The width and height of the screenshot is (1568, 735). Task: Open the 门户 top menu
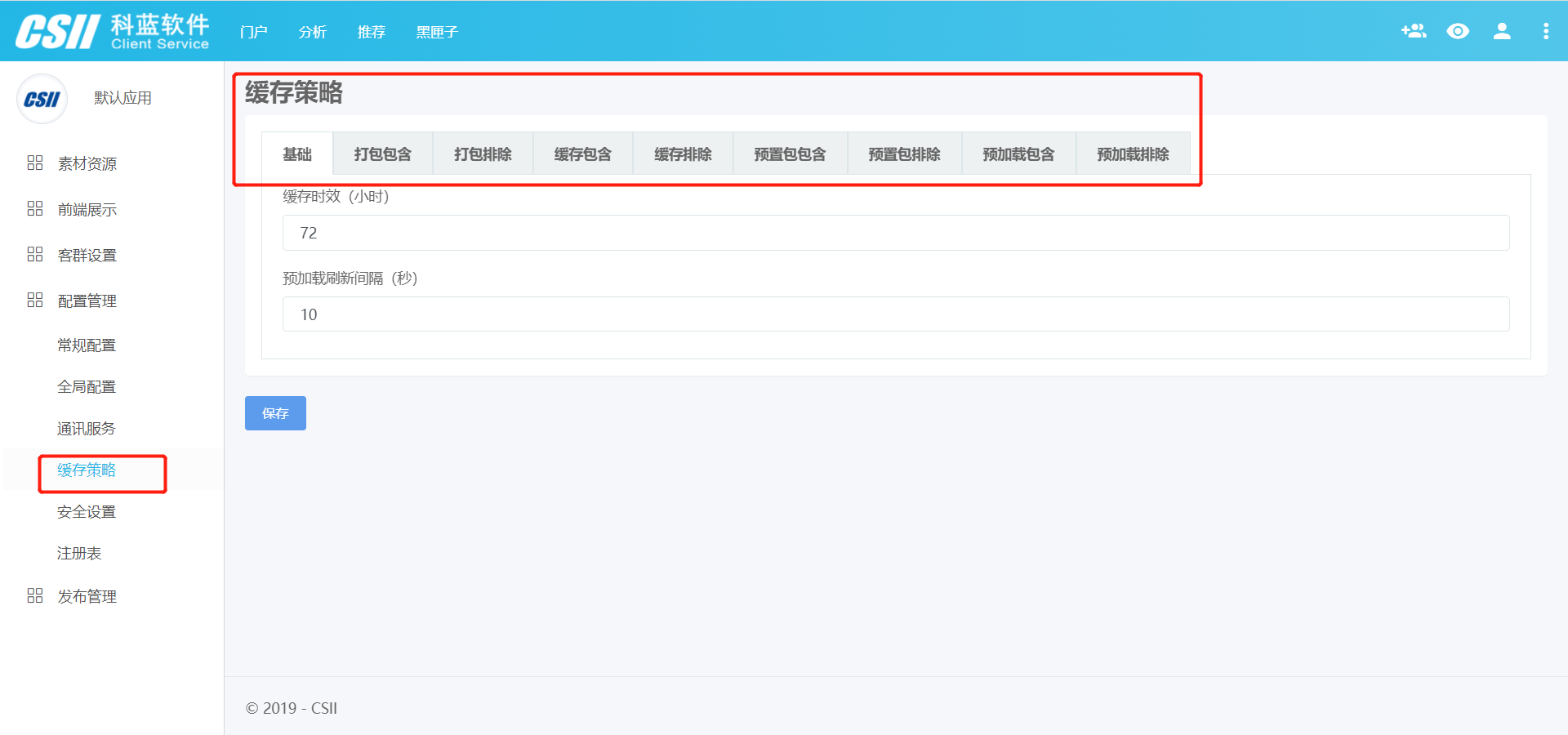pos(254,32)
